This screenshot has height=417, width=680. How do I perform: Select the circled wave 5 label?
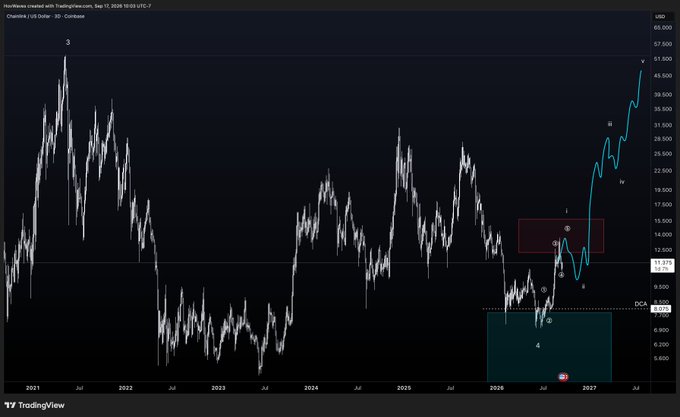[x=567, y=228]
